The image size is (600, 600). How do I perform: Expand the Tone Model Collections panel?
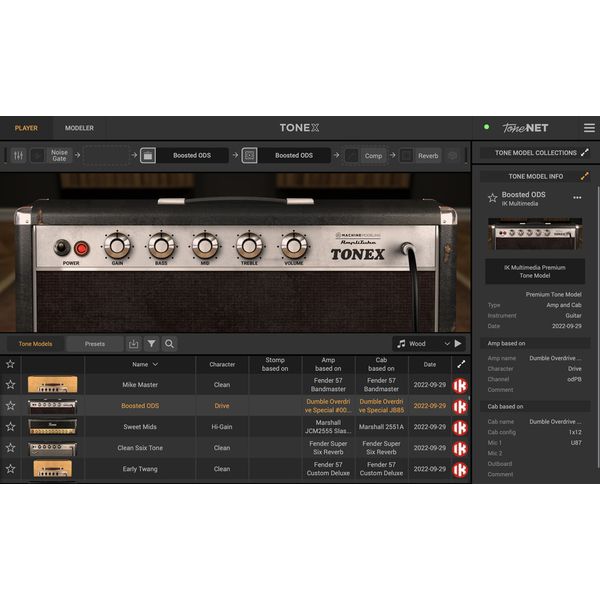point(585,153)
